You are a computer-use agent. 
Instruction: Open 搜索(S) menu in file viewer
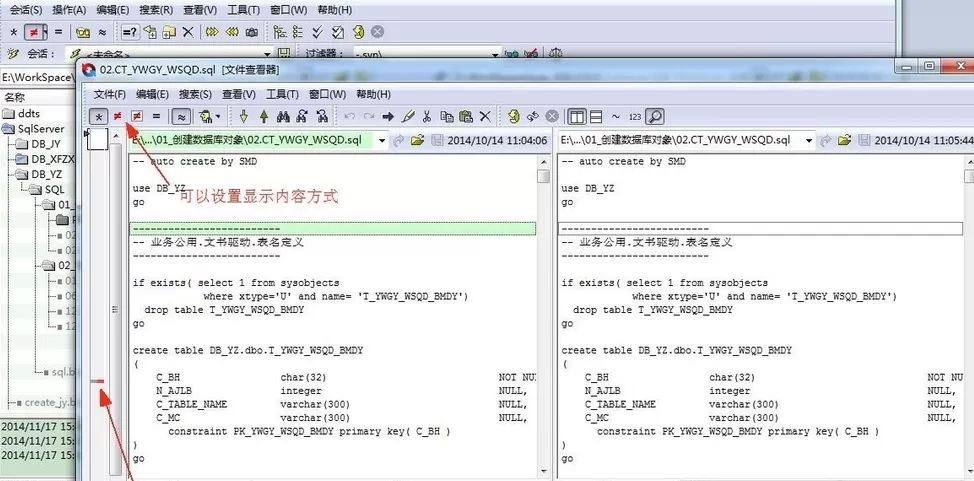coord(196,94)
